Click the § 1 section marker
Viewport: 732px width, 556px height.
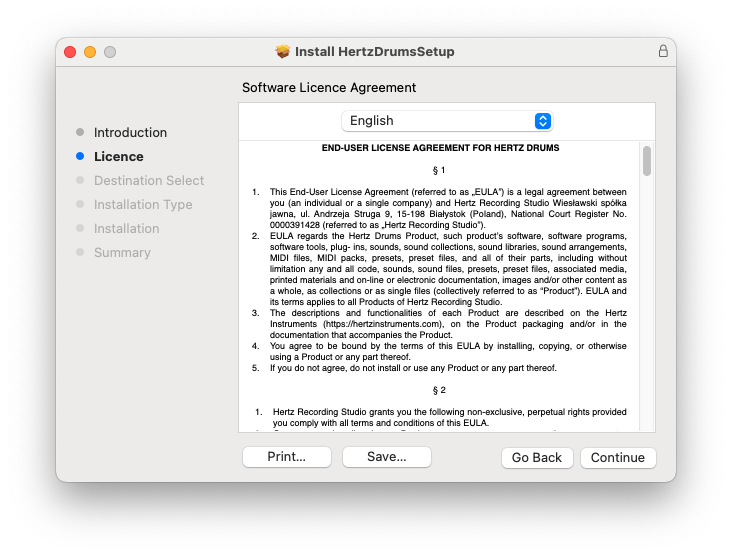[x=439, y=170]
